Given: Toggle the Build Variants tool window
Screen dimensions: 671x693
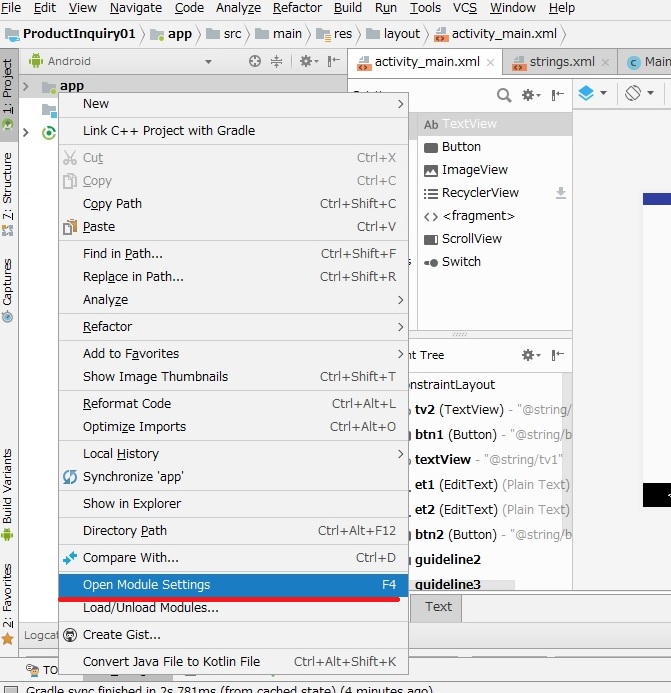Looking at the screenshot, I should click(x=8, y=494).
